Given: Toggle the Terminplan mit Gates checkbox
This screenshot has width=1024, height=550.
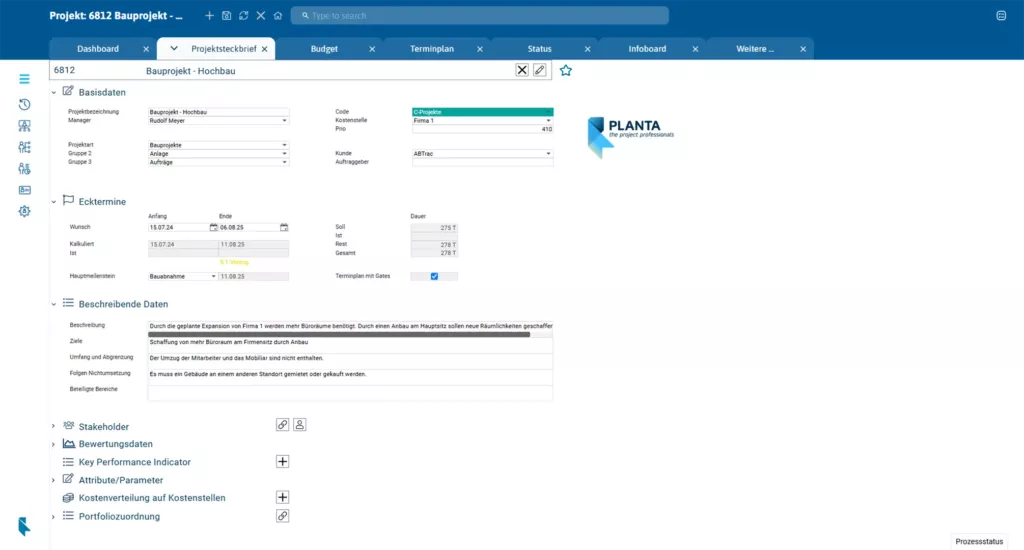Looking at the screenshot, I should (434, 276).
